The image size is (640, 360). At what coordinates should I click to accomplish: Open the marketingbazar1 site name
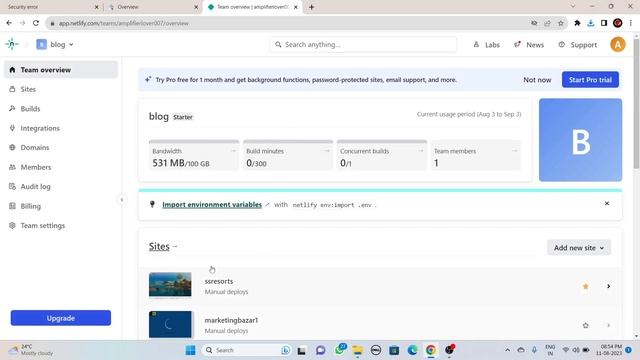point(231,320)
